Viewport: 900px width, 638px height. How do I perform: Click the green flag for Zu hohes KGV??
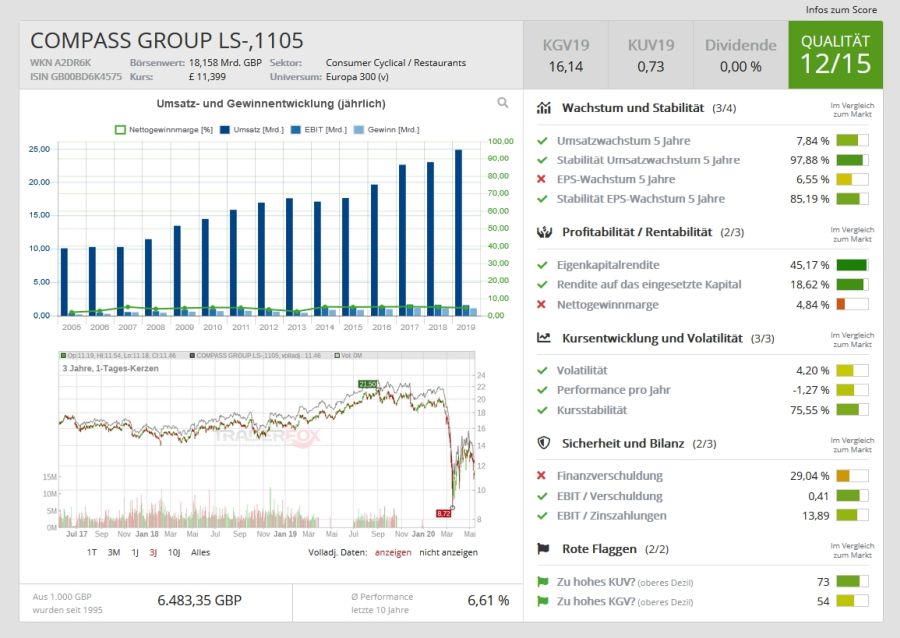point(542,601)
